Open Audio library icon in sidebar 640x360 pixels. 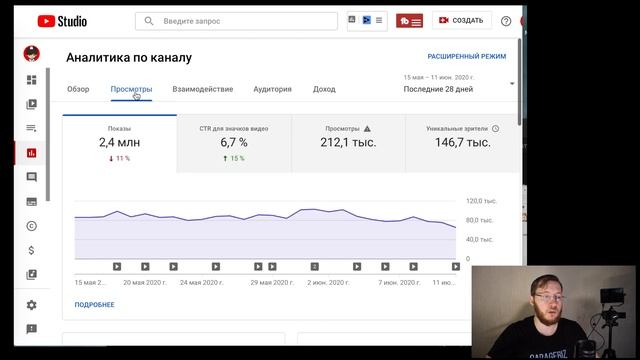(x=31, y=275)
